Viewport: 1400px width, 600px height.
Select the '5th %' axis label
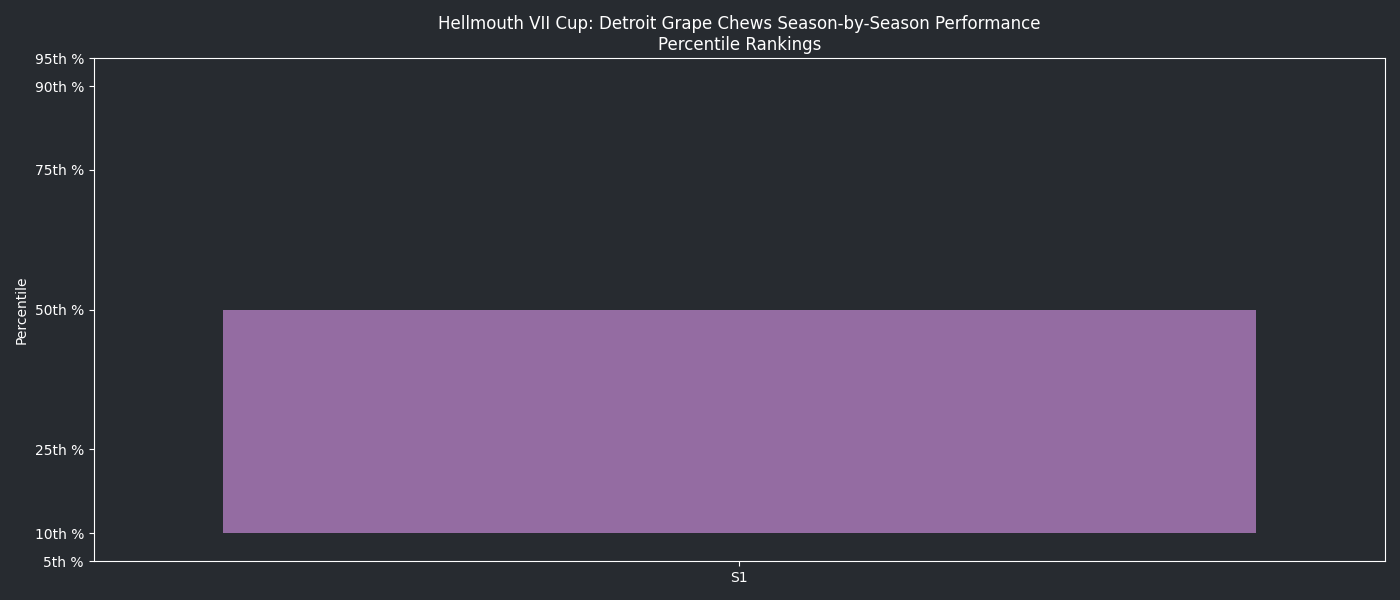[x=64, y=562]
